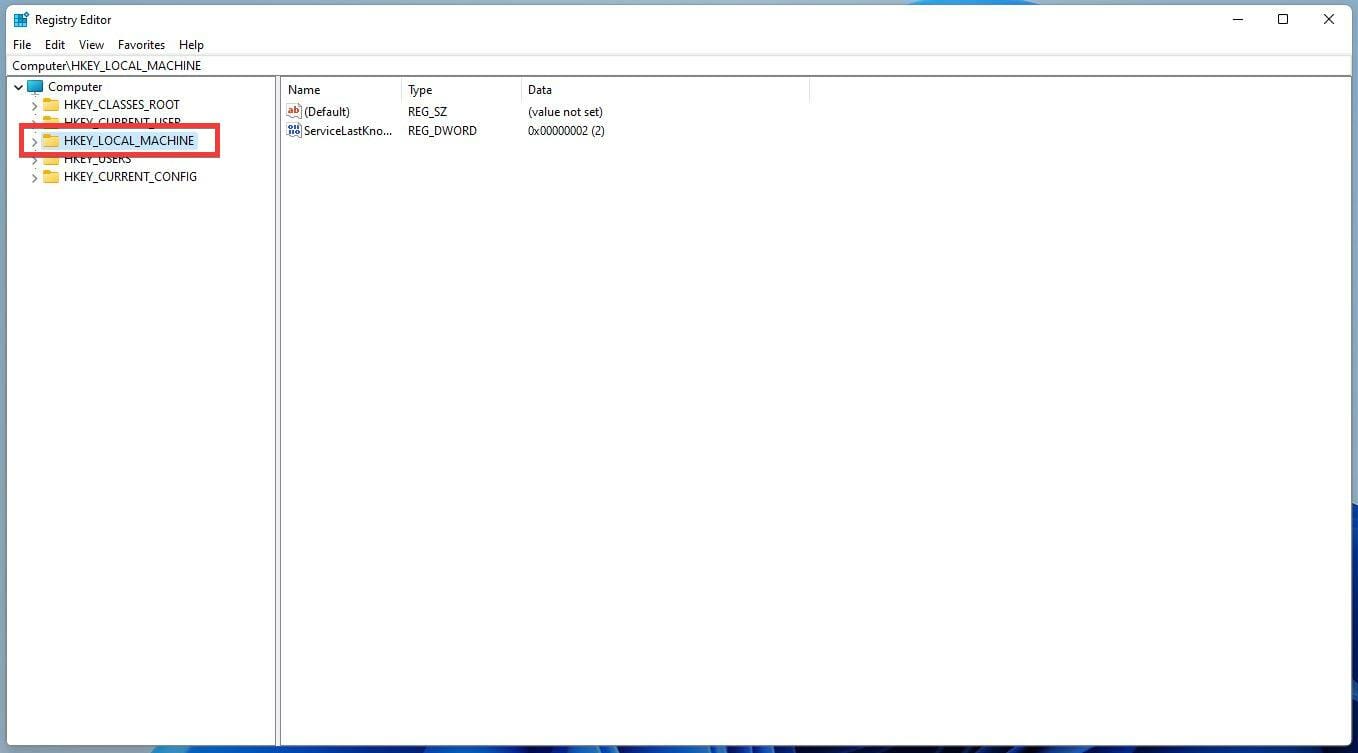Open the Help menu
This screenshot has height=753, width=1358.
point(191,45)
